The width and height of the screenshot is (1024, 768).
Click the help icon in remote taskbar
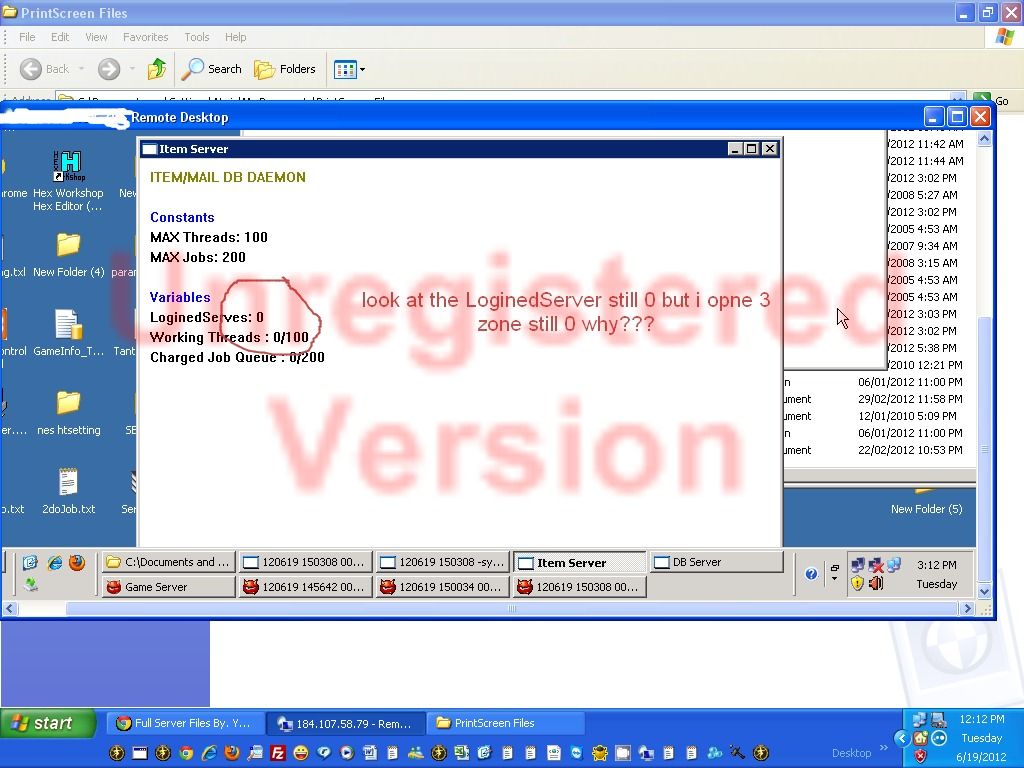(x=811, y=574)
